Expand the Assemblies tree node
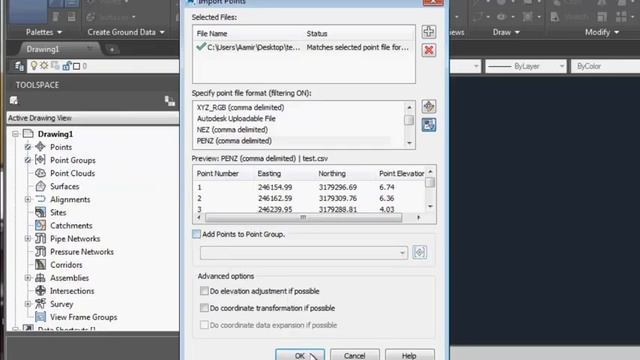This screenshot has height=360, width=640. click(x=28, y=278)
